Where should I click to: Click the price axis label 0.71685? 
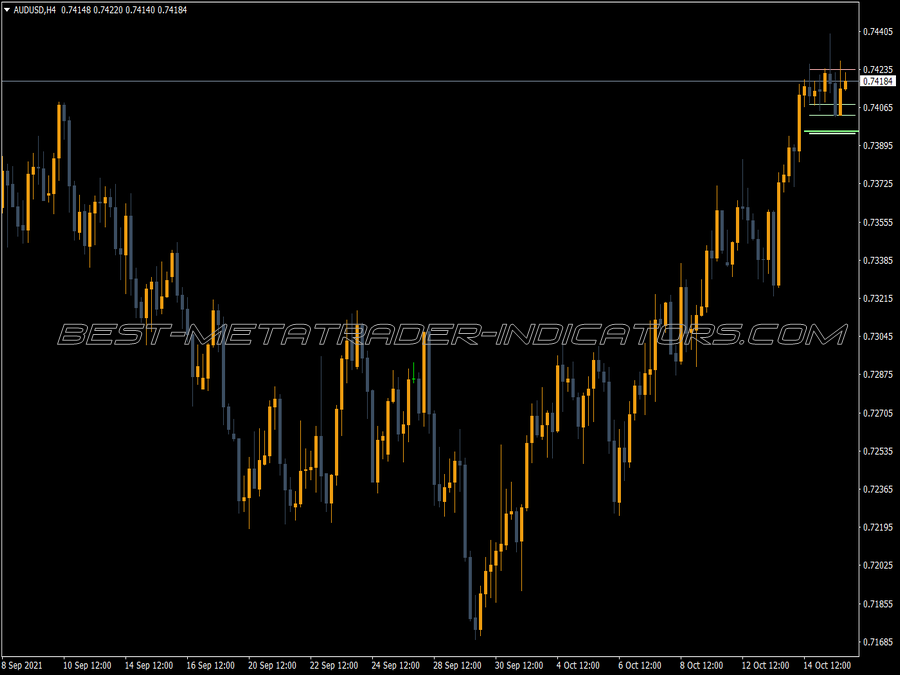click(x=878, y=642)
